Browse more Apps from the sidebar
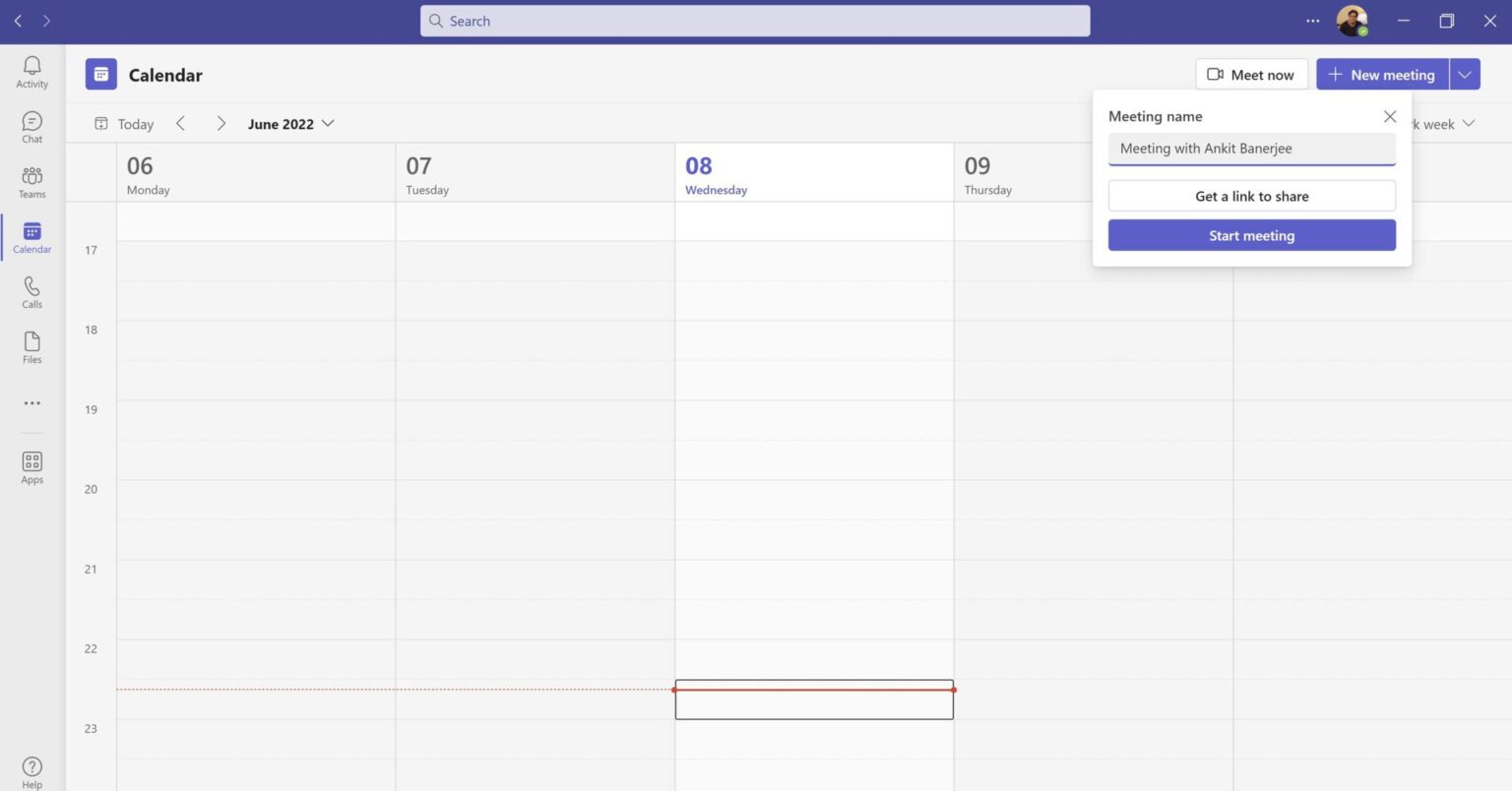 pos(31,466)
